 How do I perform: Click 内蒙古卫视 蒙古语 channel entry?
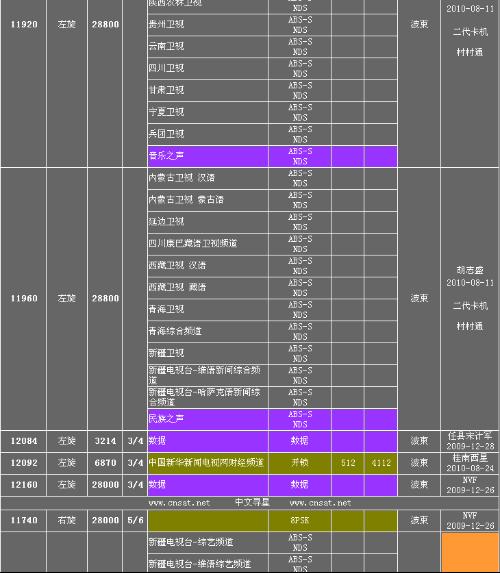[x=186, y=200]
